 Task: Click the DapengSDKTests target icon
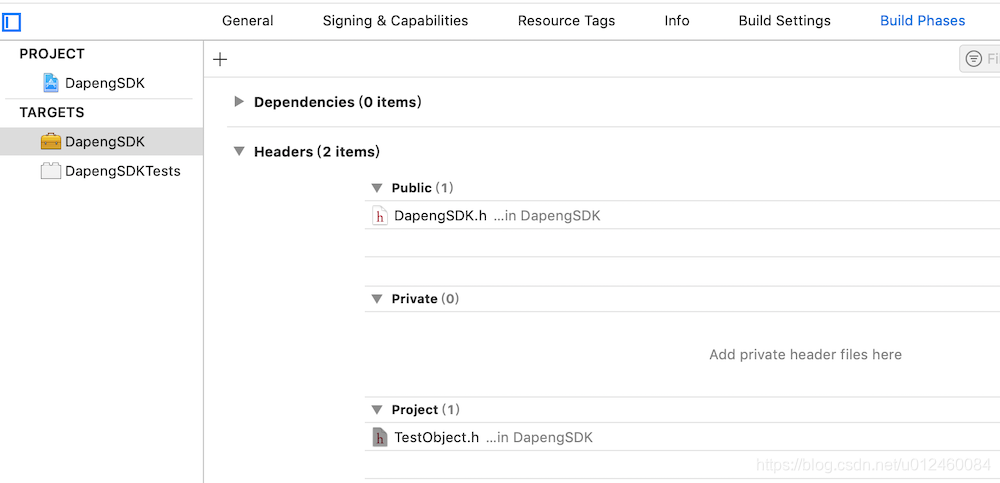pos(51,171)
